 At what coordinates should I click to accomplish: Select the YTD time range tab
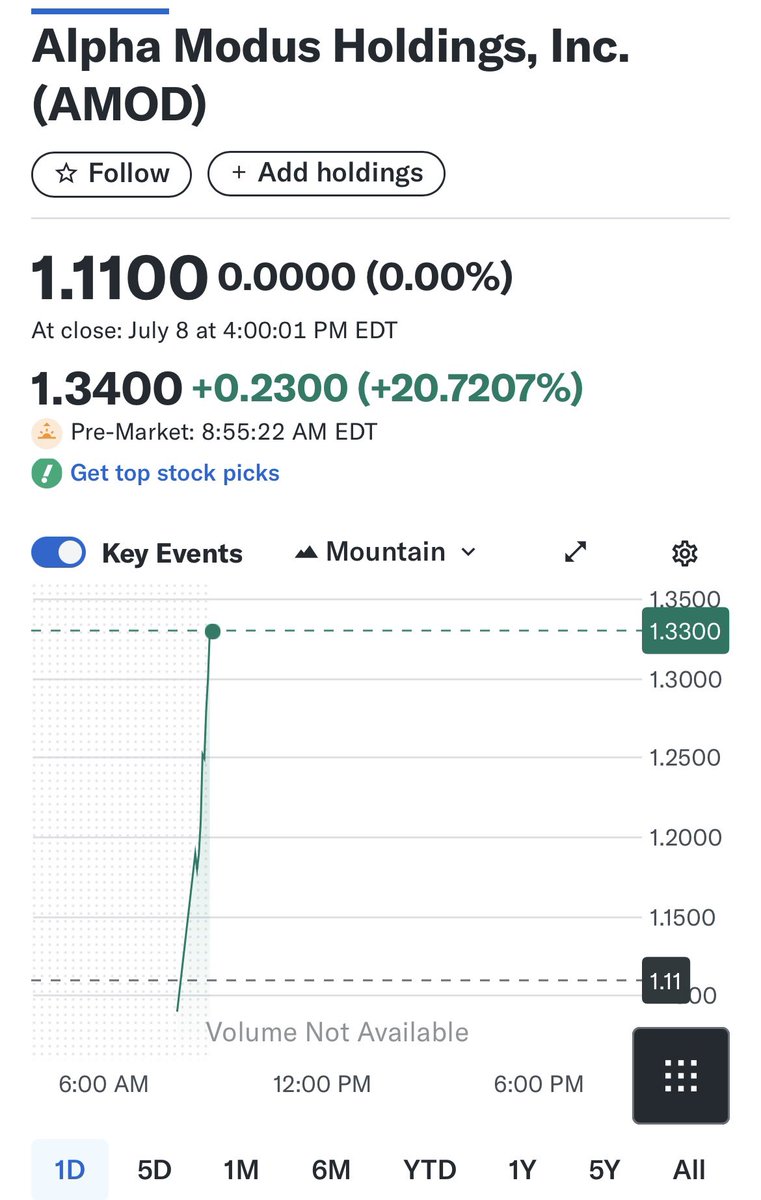(430, 1170)
